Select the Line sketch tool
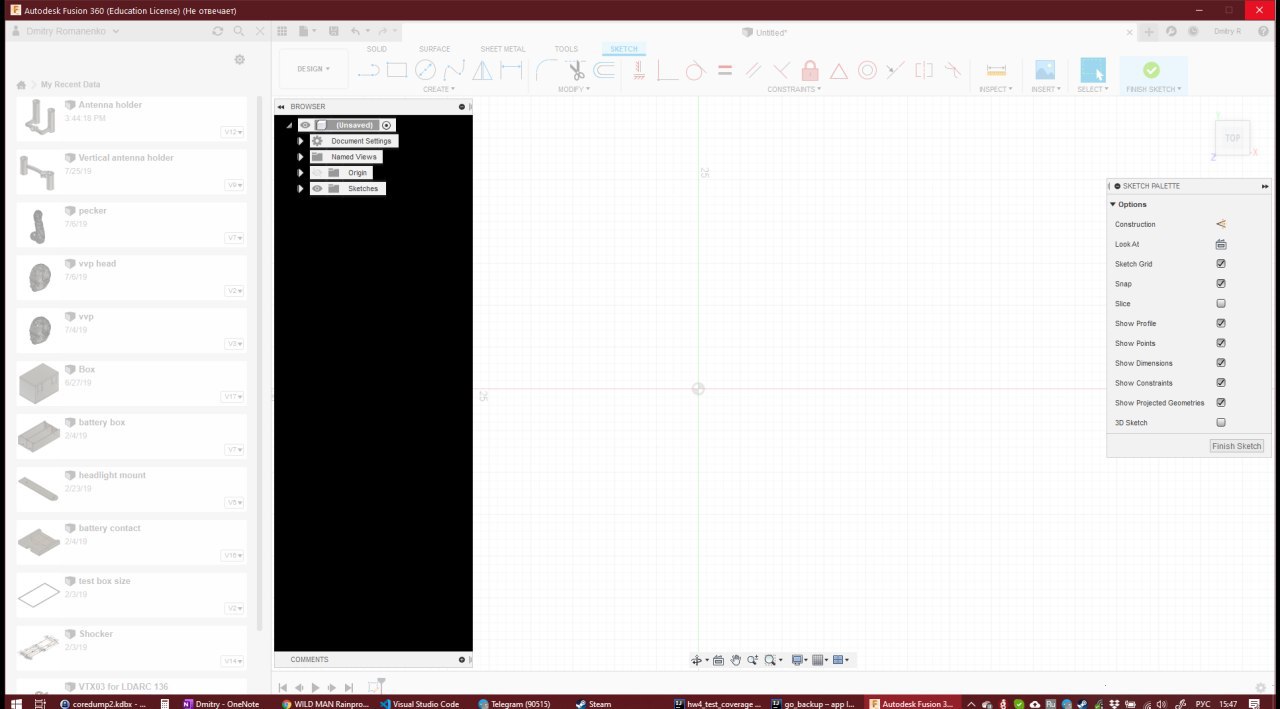 (x=368, y=70)
